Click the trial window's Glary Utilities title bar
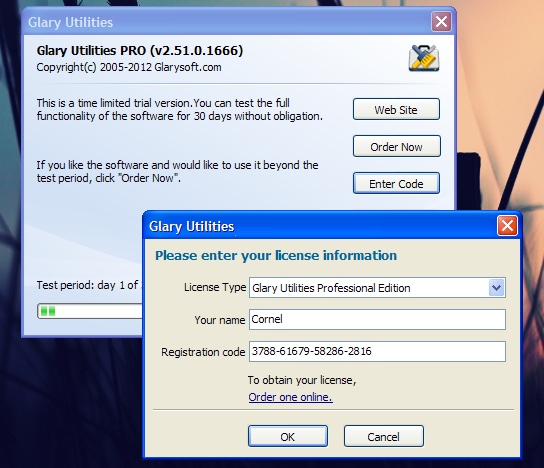 227,22
